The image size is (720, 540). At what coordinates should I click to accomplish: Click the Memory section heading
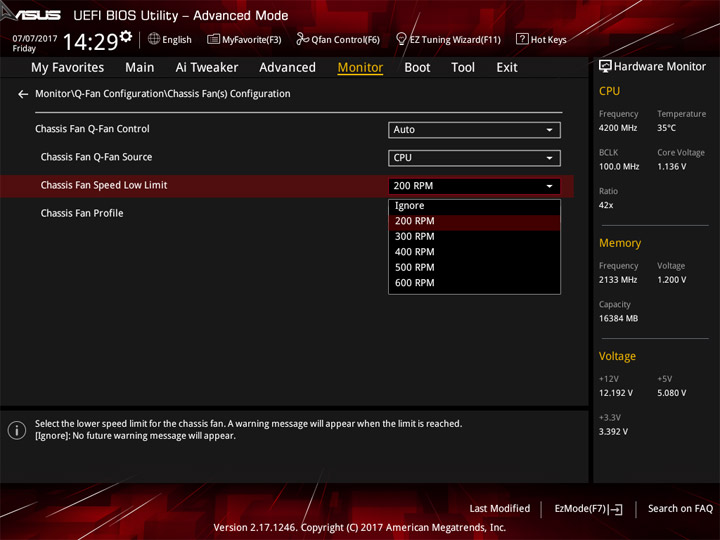620,243
